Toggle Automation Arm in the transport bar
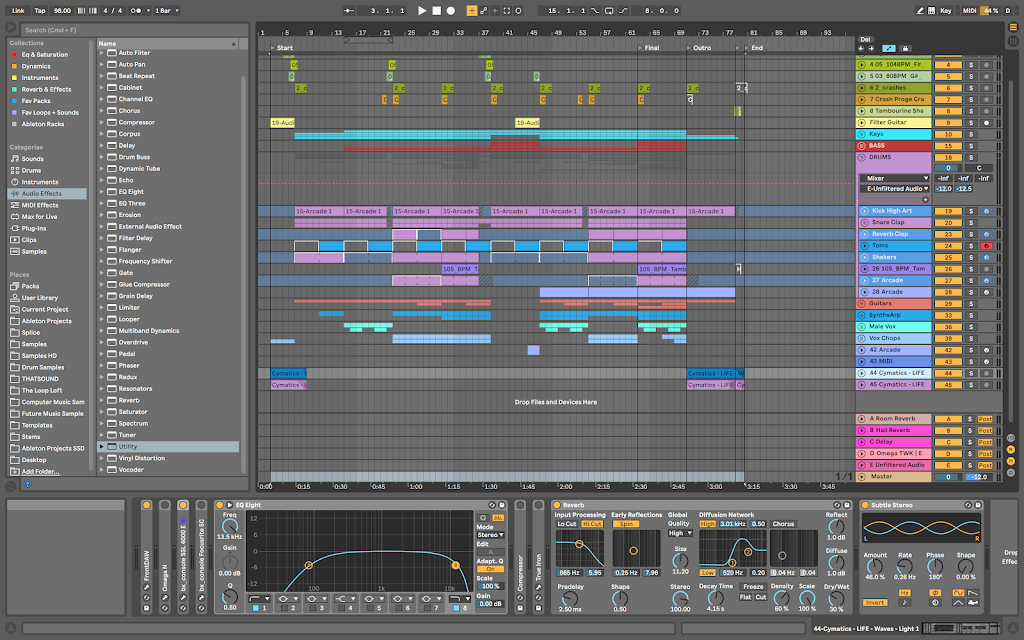This screenshot has width=1024, height=640. 483,10
